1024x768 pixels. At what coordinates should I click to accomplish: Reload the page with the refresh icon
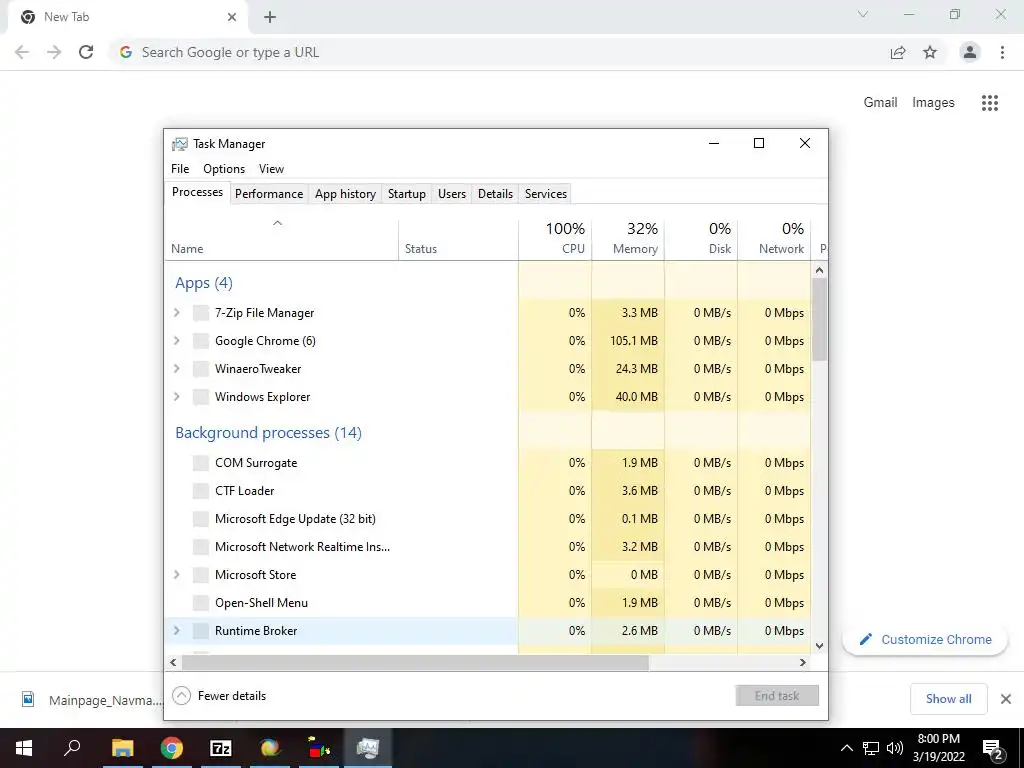coord(86,52)
